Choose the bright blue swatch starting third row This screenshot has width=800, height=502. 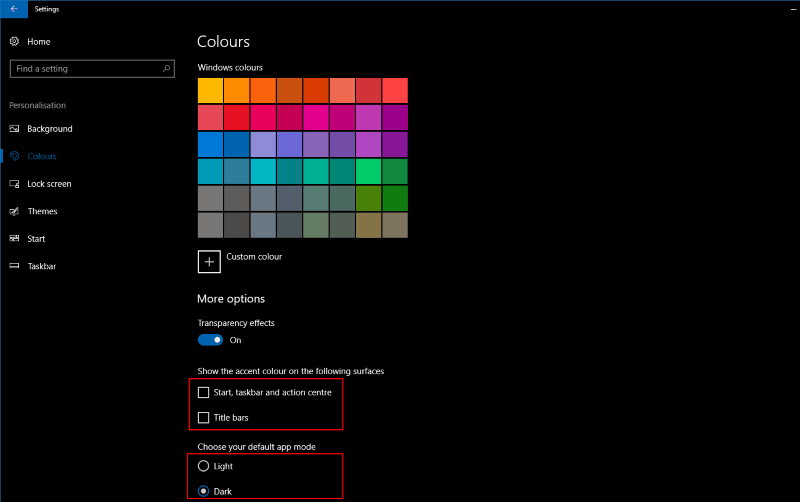coord(210,144)
